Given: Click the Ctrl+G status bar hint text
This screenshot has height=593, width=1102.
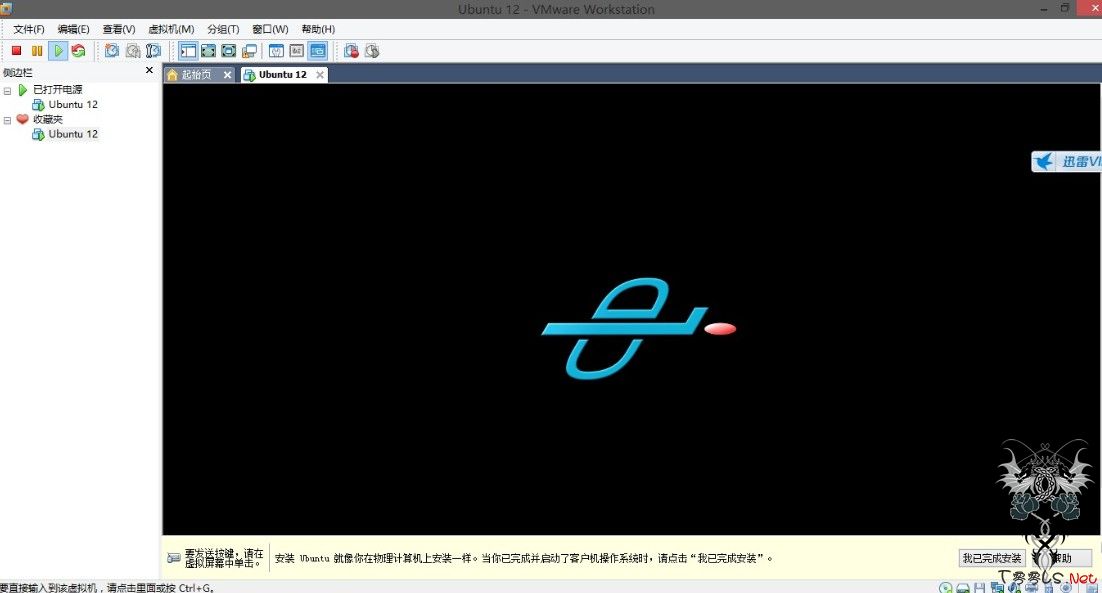Looking at the screenshot, I should [107, 587].
